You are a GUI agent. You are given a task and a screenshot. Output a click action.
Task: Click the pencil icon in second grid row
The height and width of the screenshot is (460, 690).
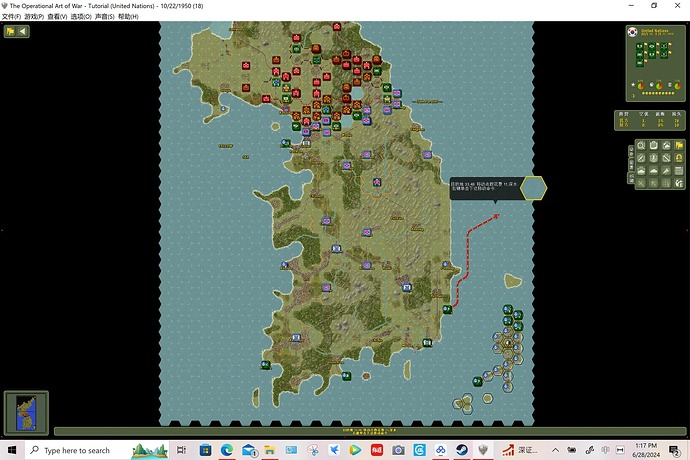(x=641, y=158)
